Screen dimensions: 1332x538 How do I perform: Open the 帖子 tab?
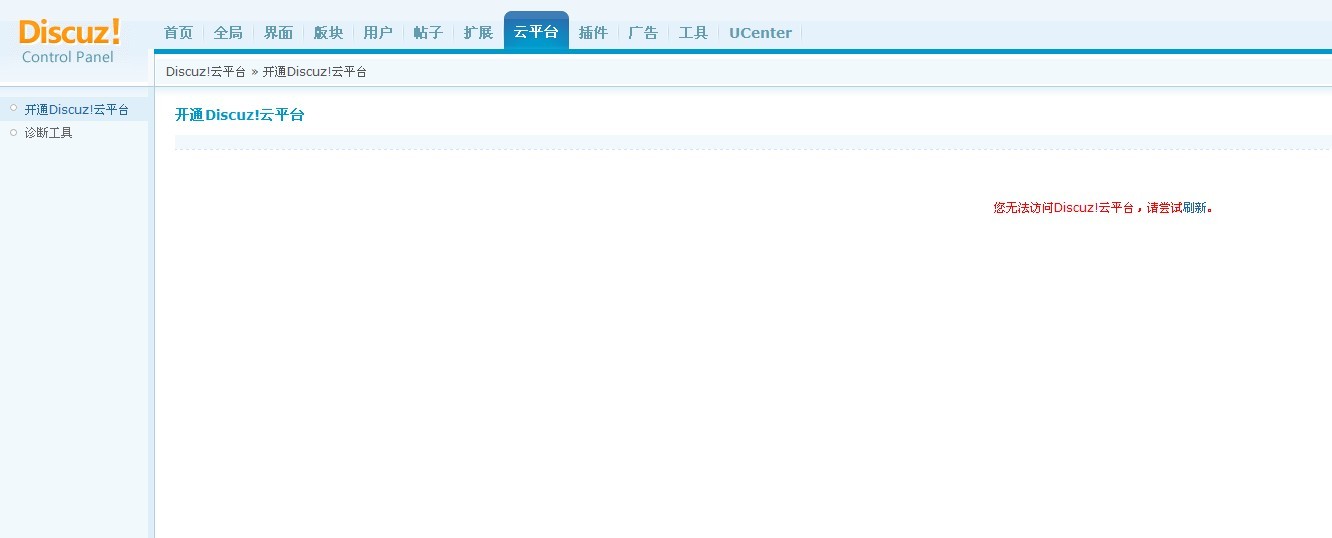click(428, 32)
